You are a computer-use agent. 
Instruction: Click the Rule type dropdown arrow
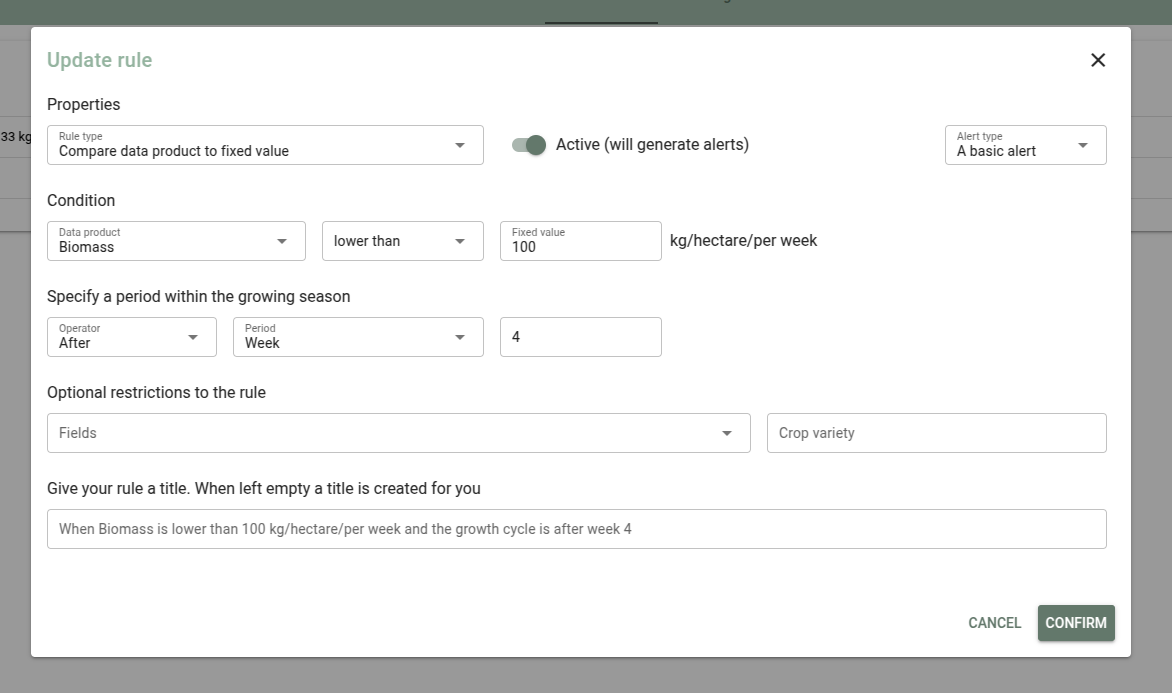coord(460,145)
